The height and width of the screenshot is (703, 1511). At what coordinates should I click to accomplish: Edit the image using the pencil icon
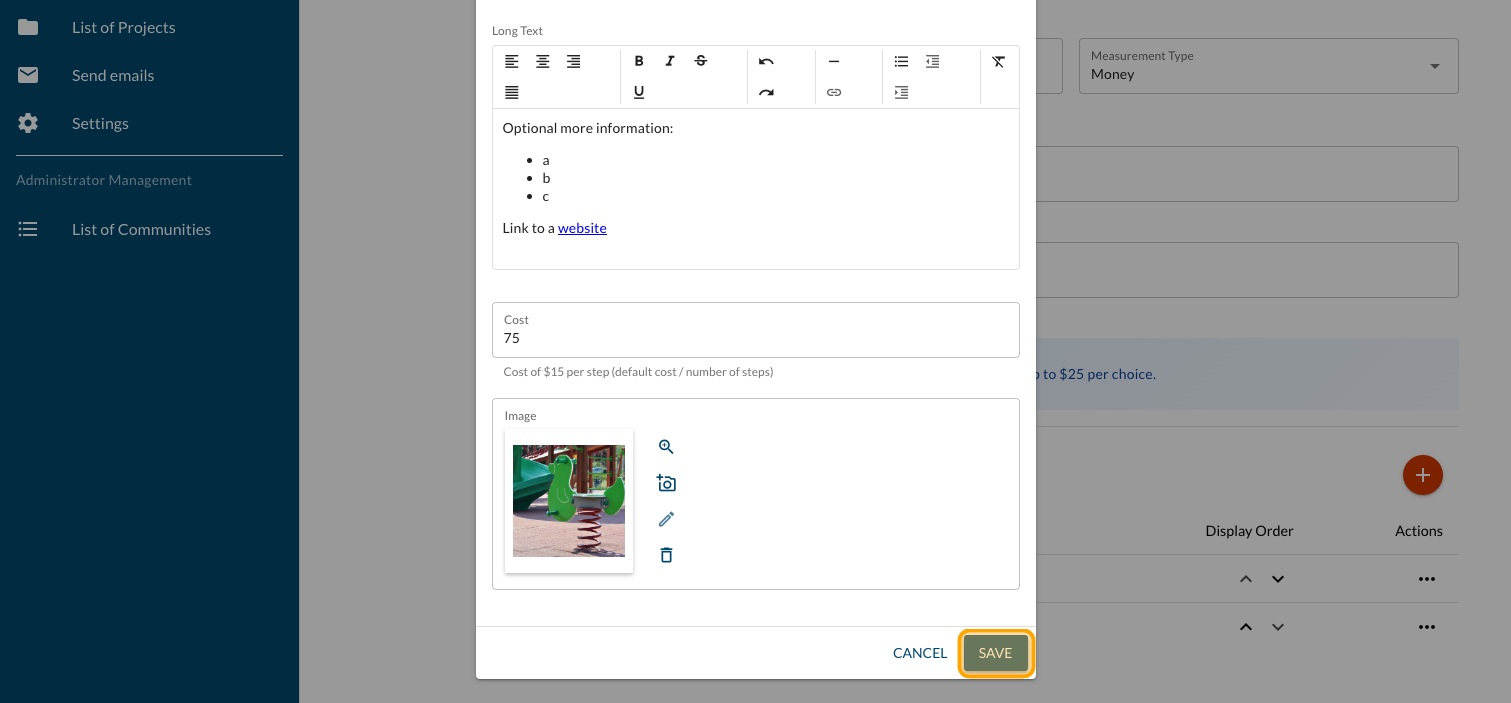point(666,519)
